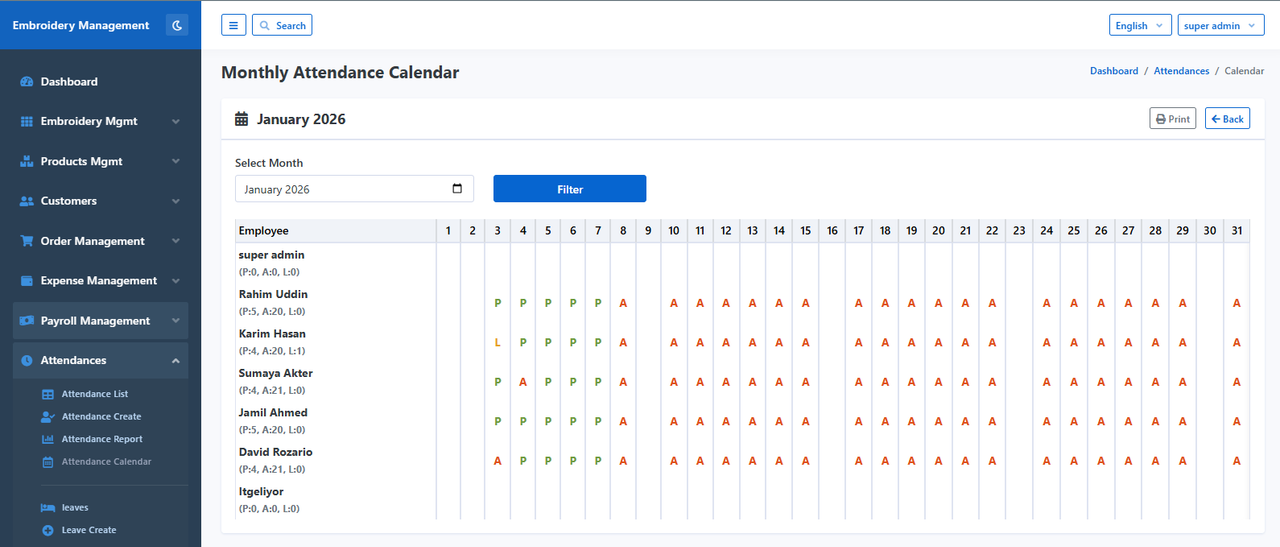Click the Attendance Report chart icon
The height and width of the screenshot is (547, 1280).
coord(47,439)
